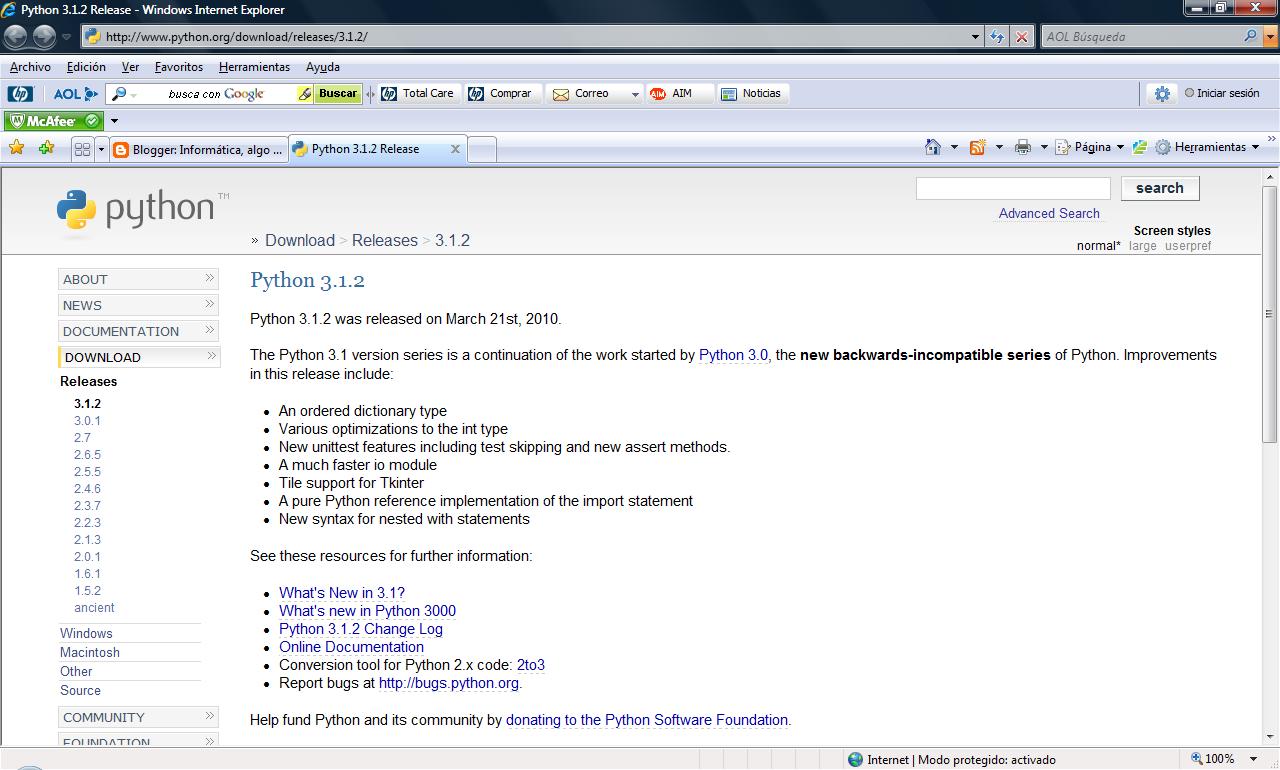The height and width of the screenshot is (770, 1280).
Task: Switch to the Blogger: Informática tab
Action: pyautogui.click(x=198, y=150)
